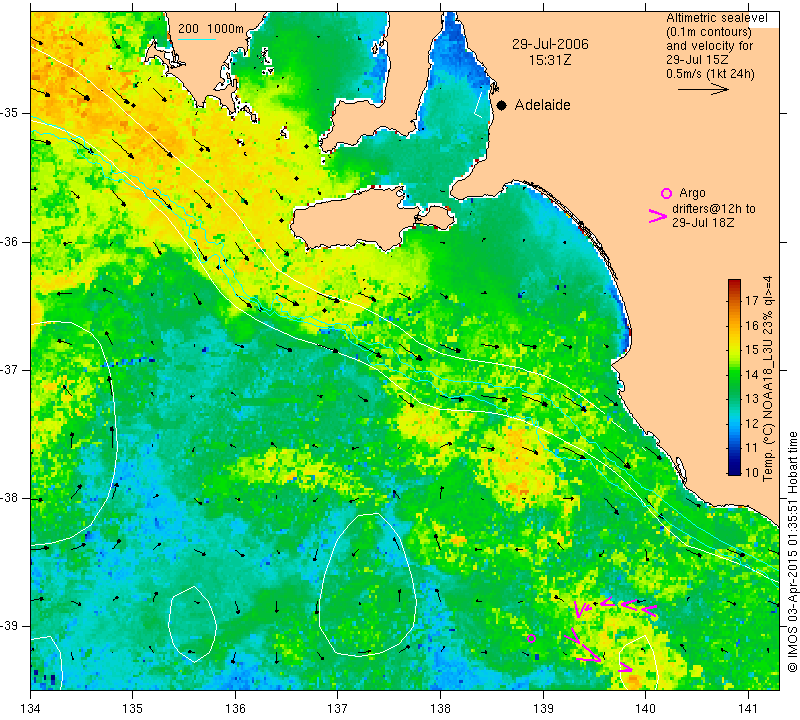Viewport: 800px width, 720px height.
Task: Click the colorbar value 11
Action: tap(752, 448)
